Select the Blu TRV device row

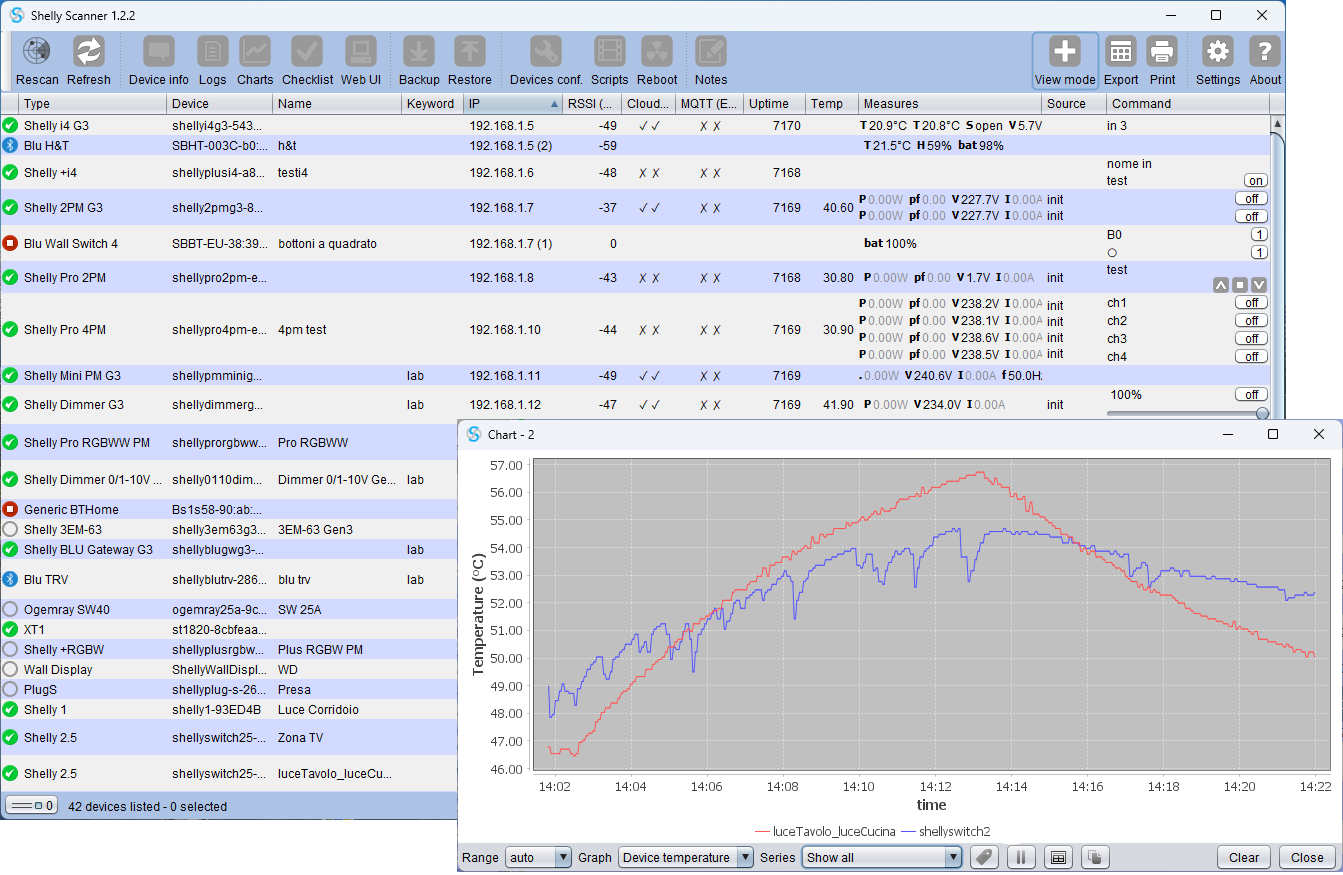[230, 579]
